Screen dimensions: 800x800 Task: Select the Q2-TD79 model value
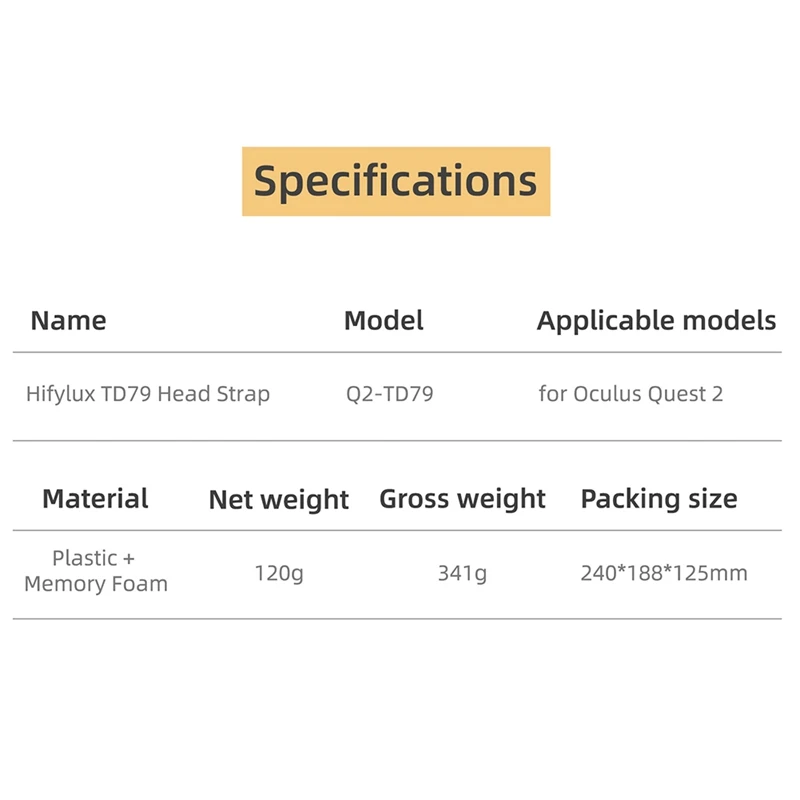(x=390, y=394)
